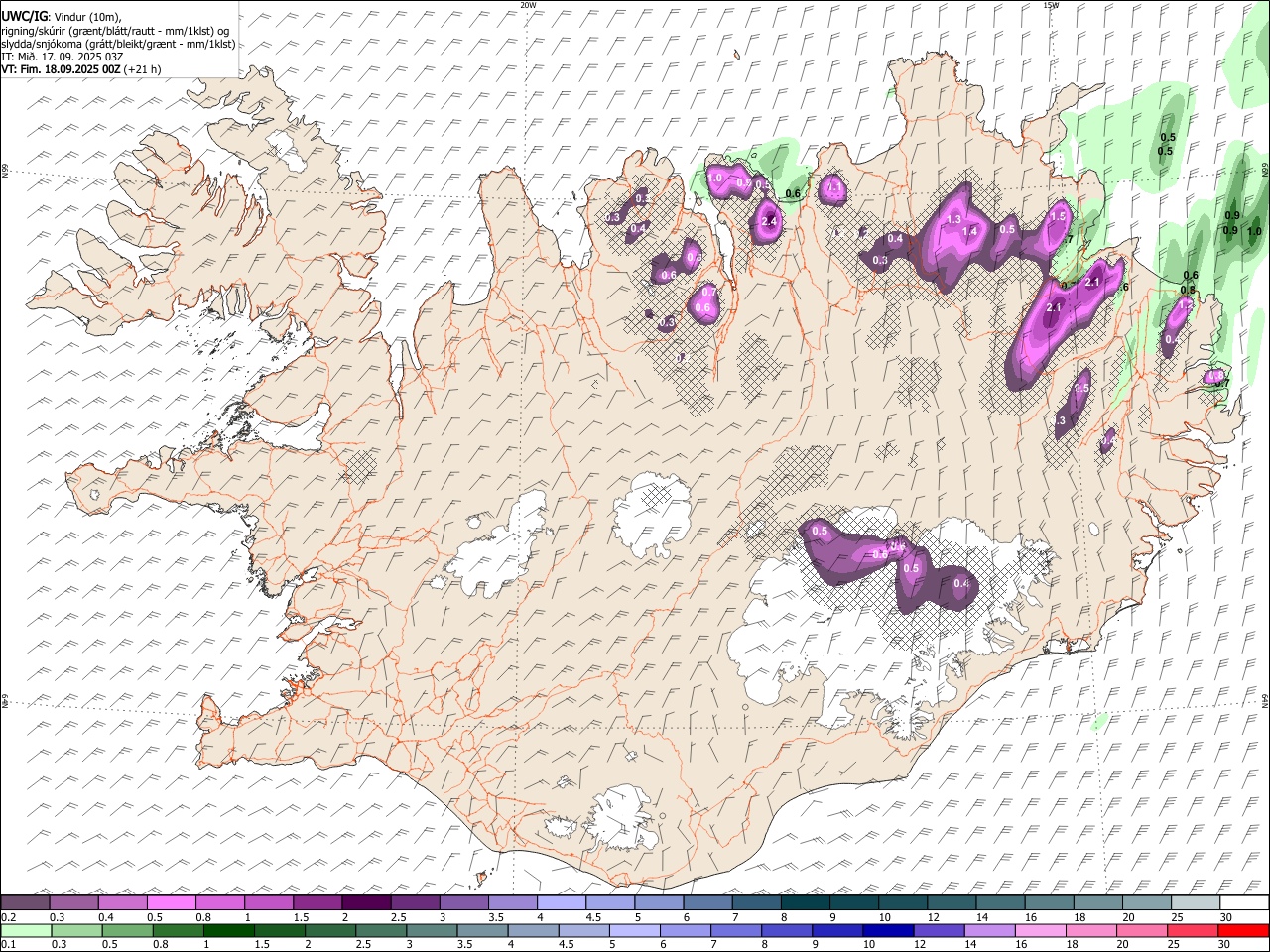Click the '1.5' snowfall value in the northeast
This screenshot has width=1270, height=952.
1058,216
